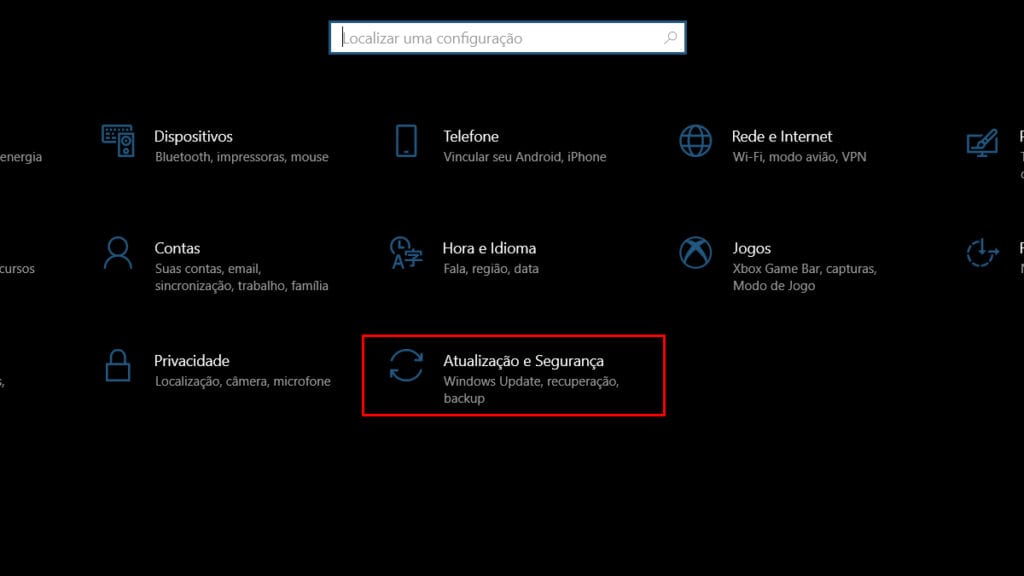Click the Contas person icon
This screenshot has width=1024, height=576.
118,253
